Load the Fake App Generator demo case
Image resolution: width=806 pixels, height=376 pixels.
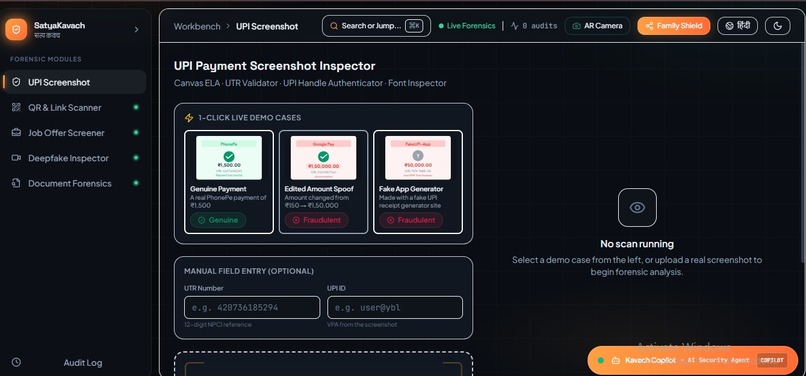(x=418, y=182)
